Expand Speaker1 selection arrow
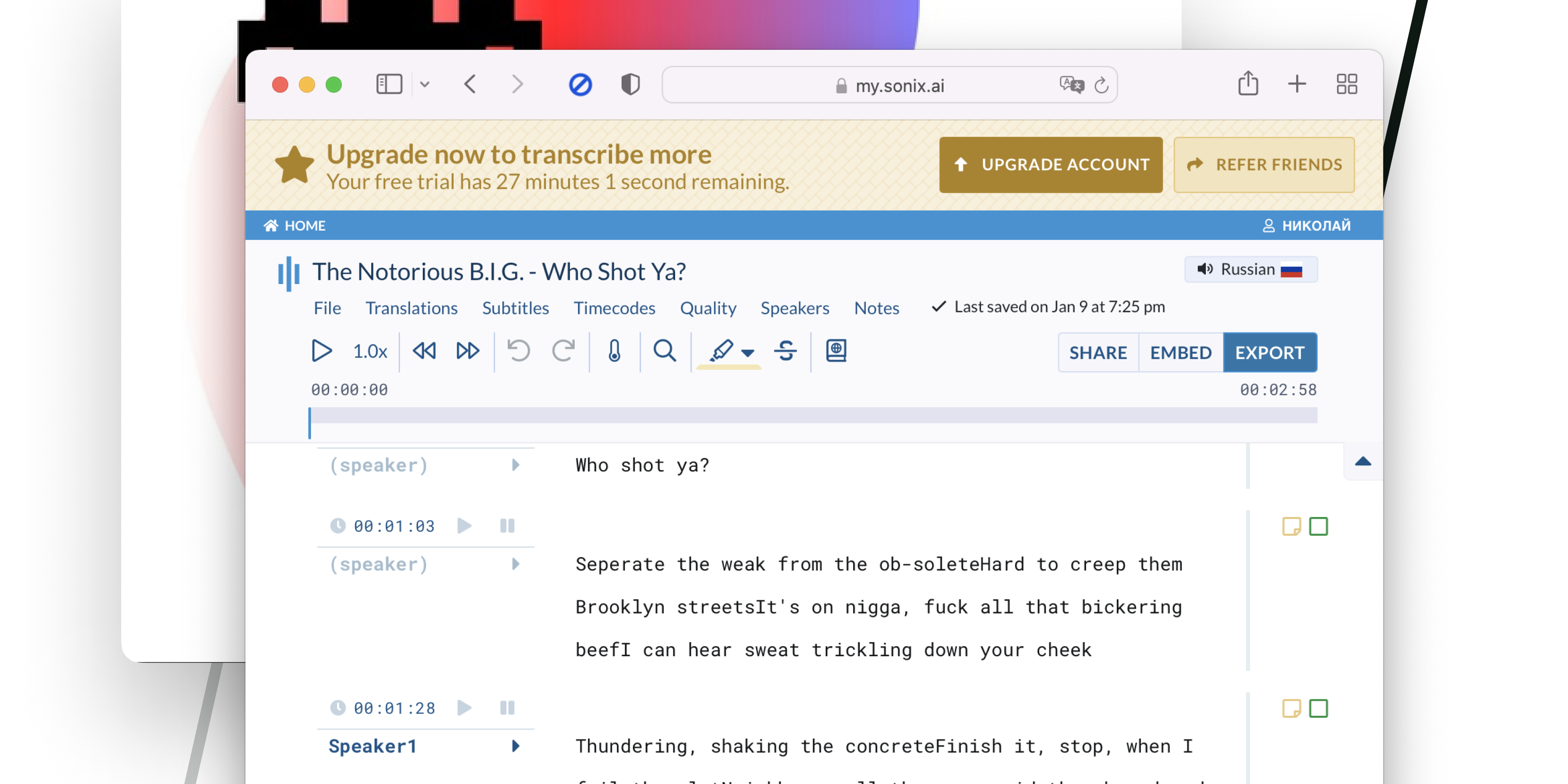 coord(516,746)
